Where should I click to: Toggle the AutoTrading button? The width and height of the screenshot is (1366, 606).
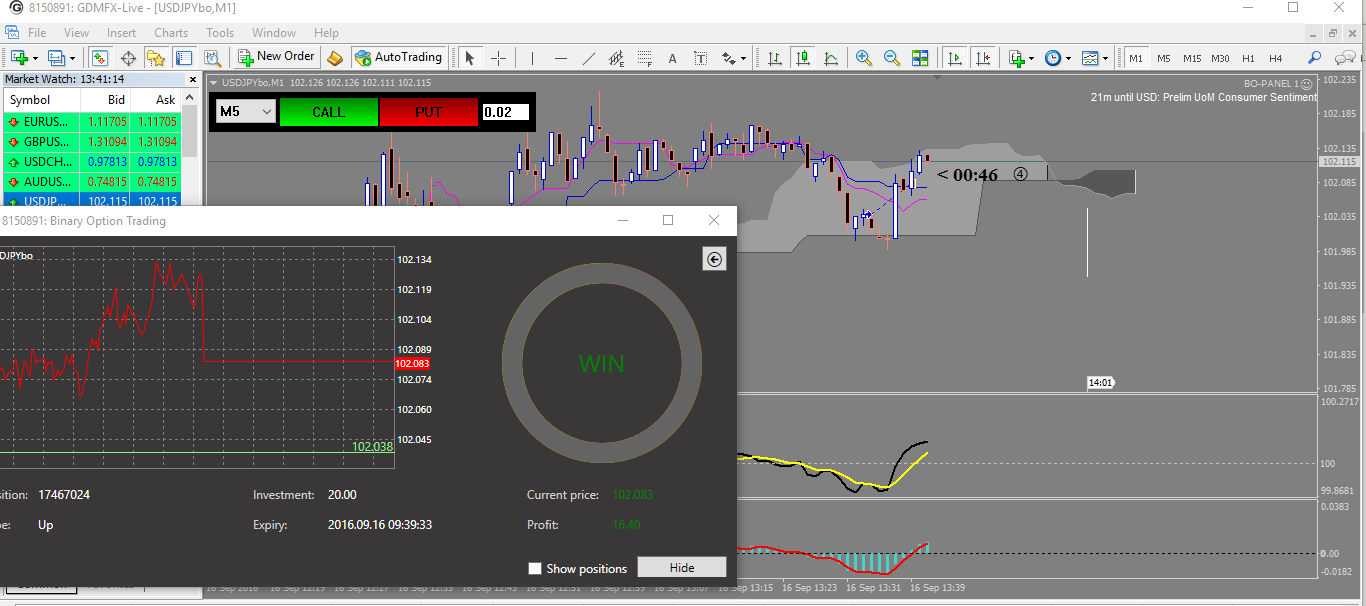pos(398,57)
